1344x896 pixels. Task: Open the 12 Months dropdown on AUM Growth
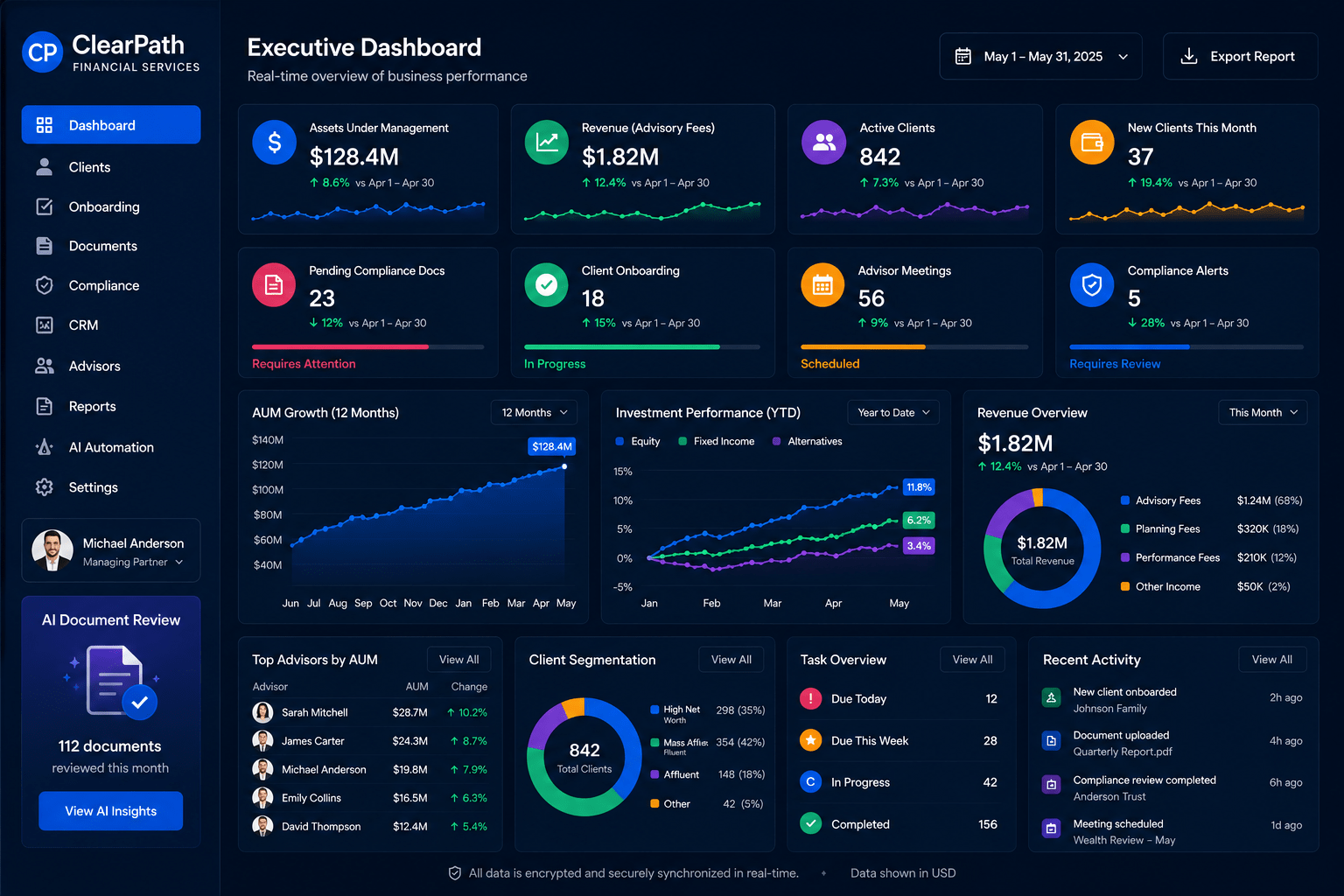pyautogui.click(x=534, y=412)
